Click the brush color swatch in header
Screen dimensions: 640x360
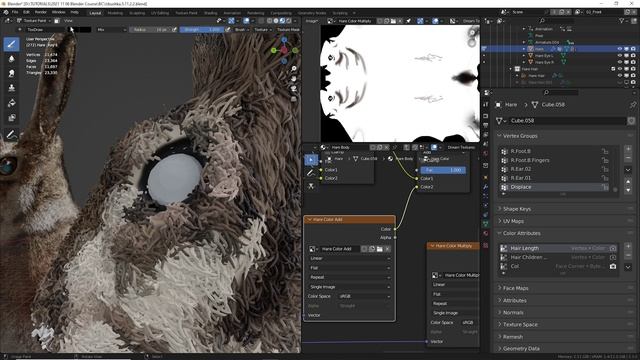coord(79,29)
